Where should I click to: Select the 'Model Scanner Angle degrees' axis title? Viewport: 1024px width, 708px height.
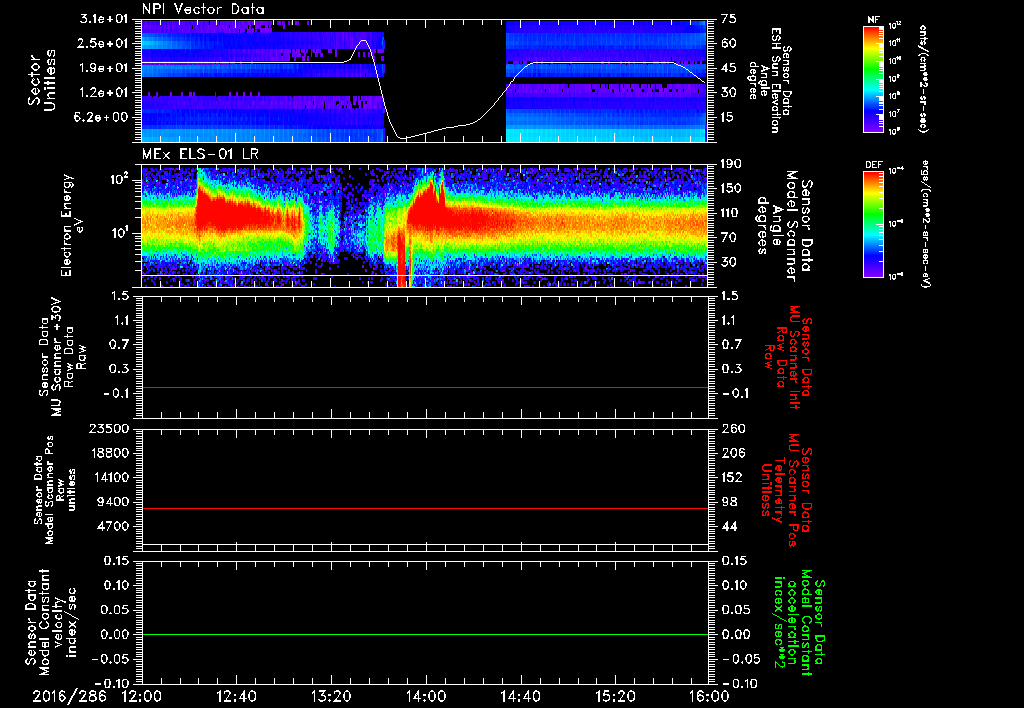(784, 225)
